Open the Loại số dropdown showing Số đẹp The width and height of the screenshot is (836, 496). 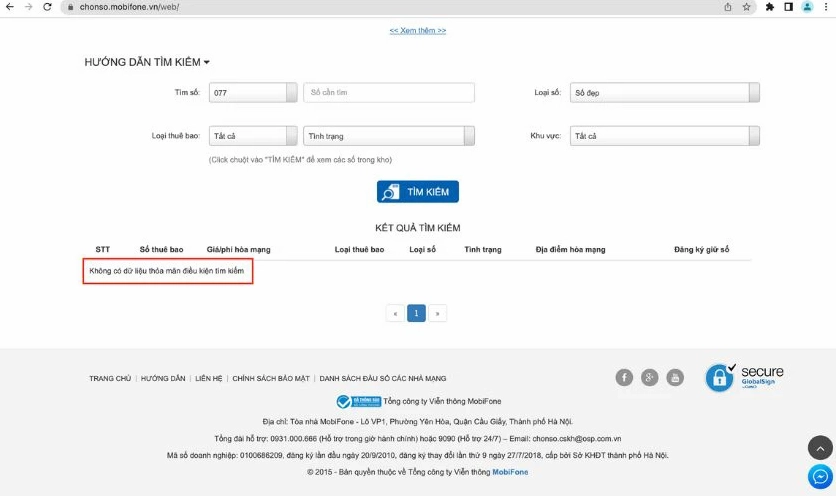[x=665, y=92]
